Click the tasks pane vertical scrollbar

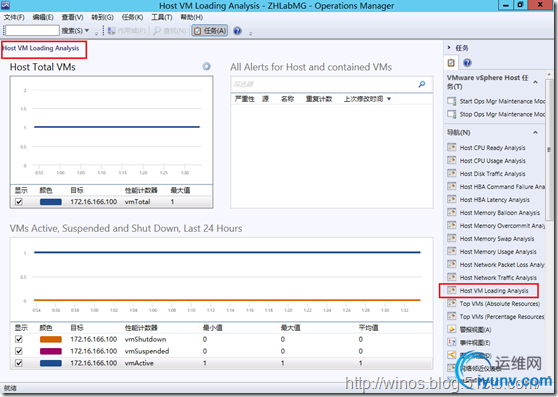click(x=549, y=149)
